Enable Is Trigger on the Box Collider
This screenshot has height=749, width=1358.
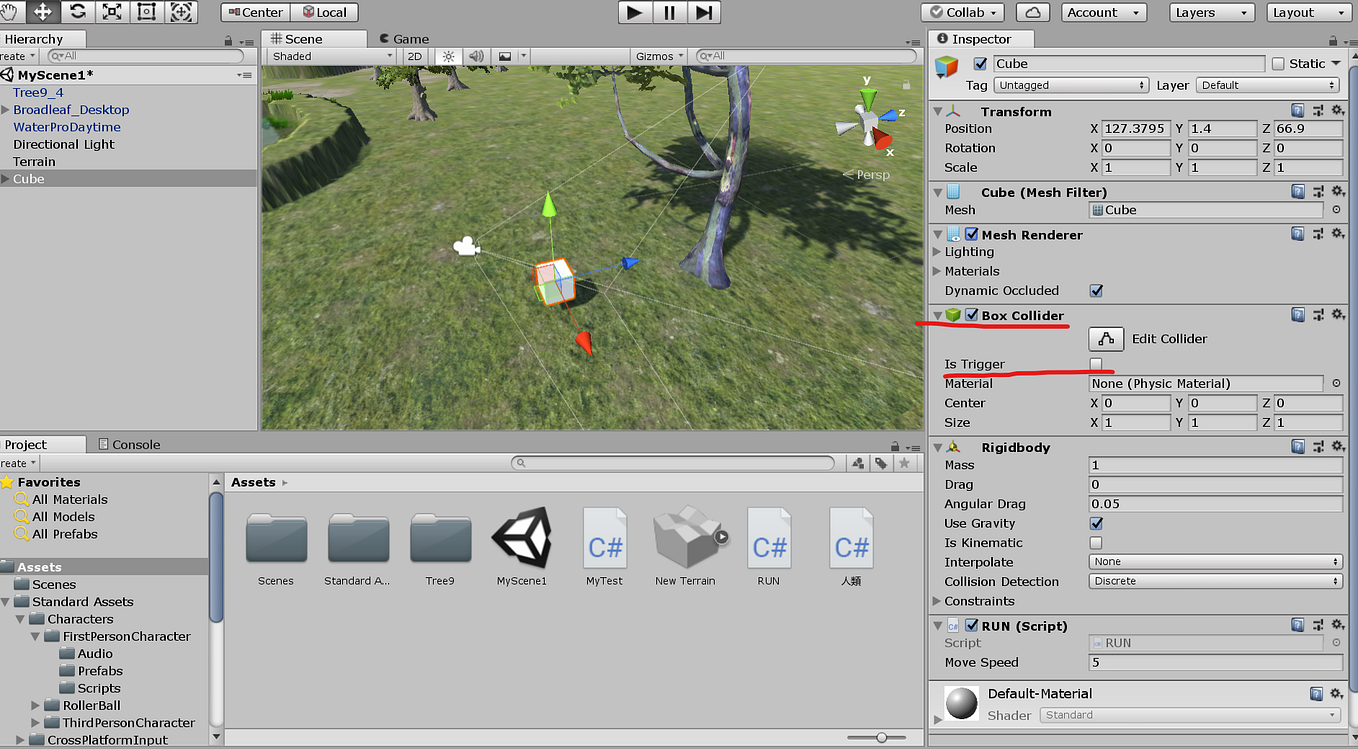(x=1096, y=364)
